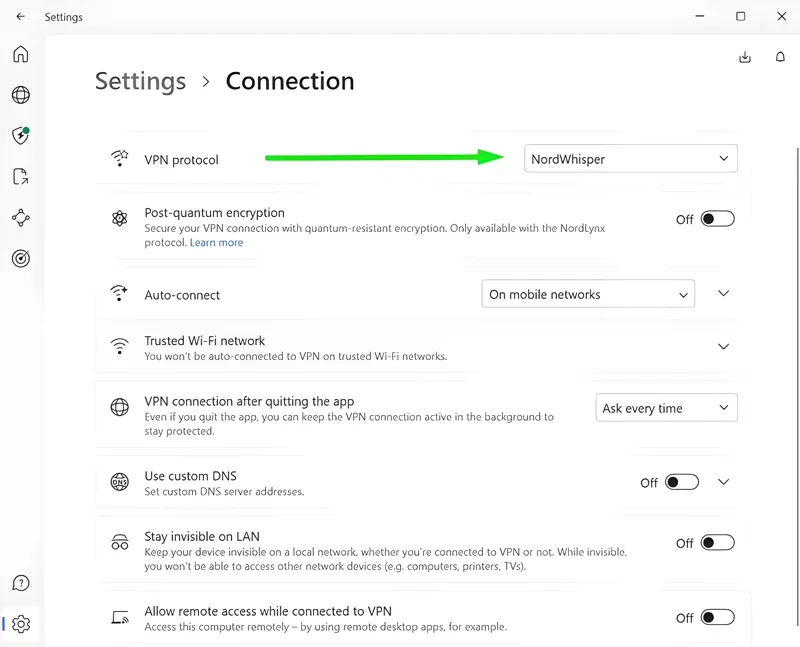This screenshot has height=647, width=800.
Task: Select the Settings gear icon in sidebar
Action: coord(21,624)
